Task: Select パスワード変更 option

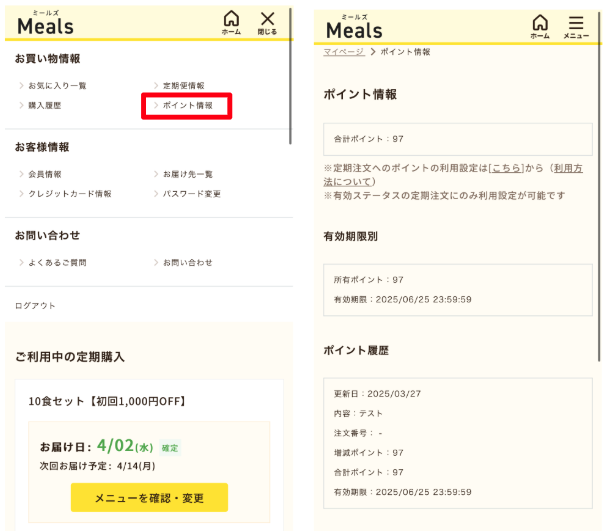Action: coord(192,193)
